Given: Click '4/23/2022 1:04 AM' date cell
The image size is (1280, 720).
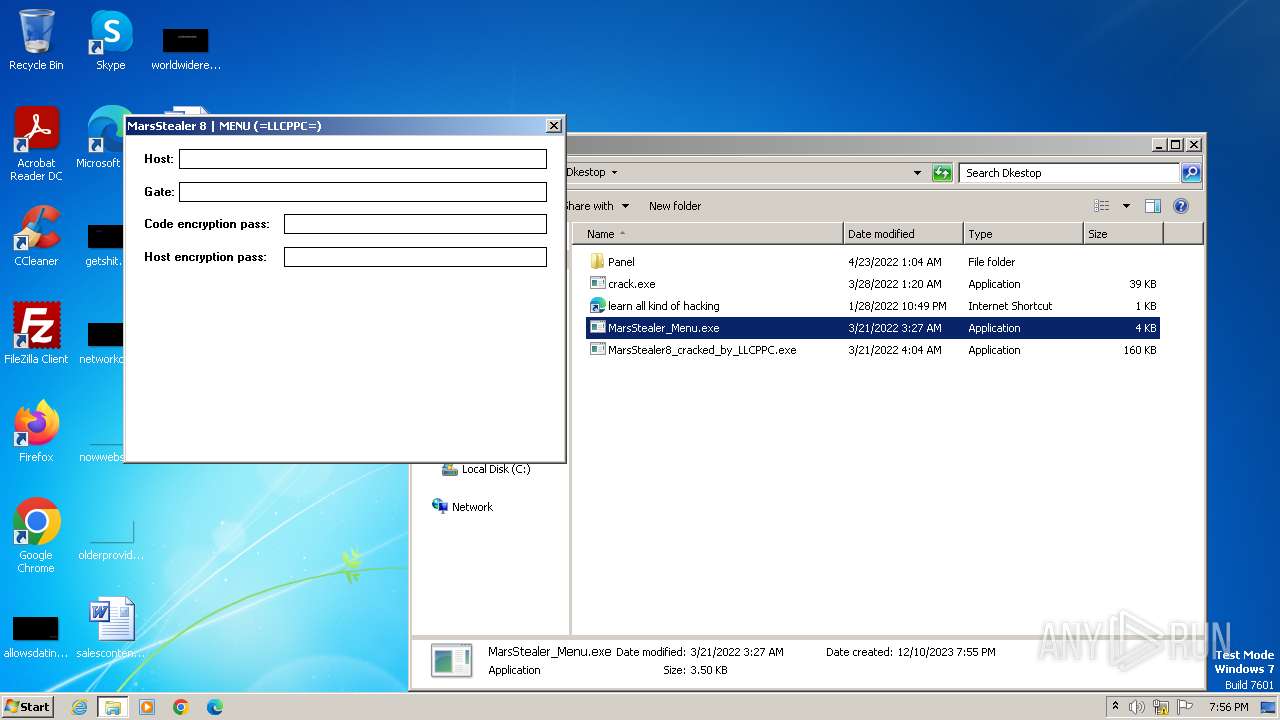Looking at the screenshot, I should pos(894,262).
